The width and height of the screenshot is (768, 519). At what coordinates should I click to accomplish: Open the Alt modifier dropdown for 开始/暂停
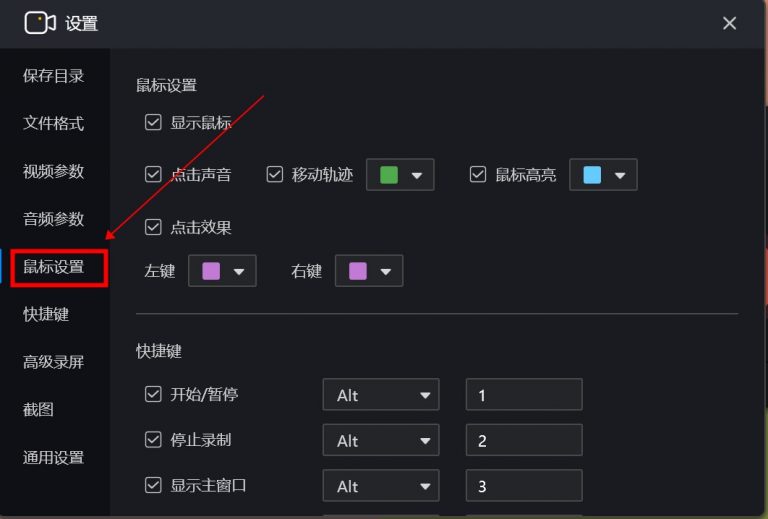click(380, 395)
